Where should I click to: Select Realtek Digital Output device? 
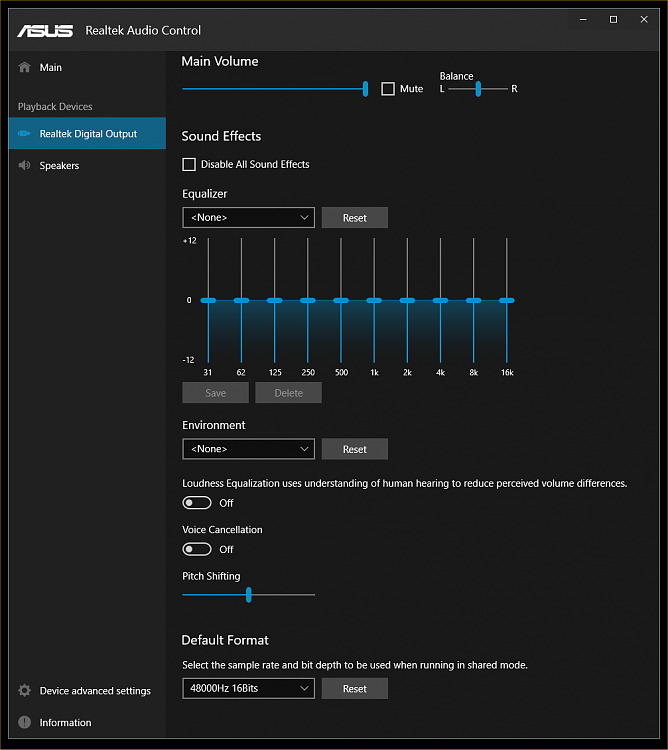click(x=87, y=133)
